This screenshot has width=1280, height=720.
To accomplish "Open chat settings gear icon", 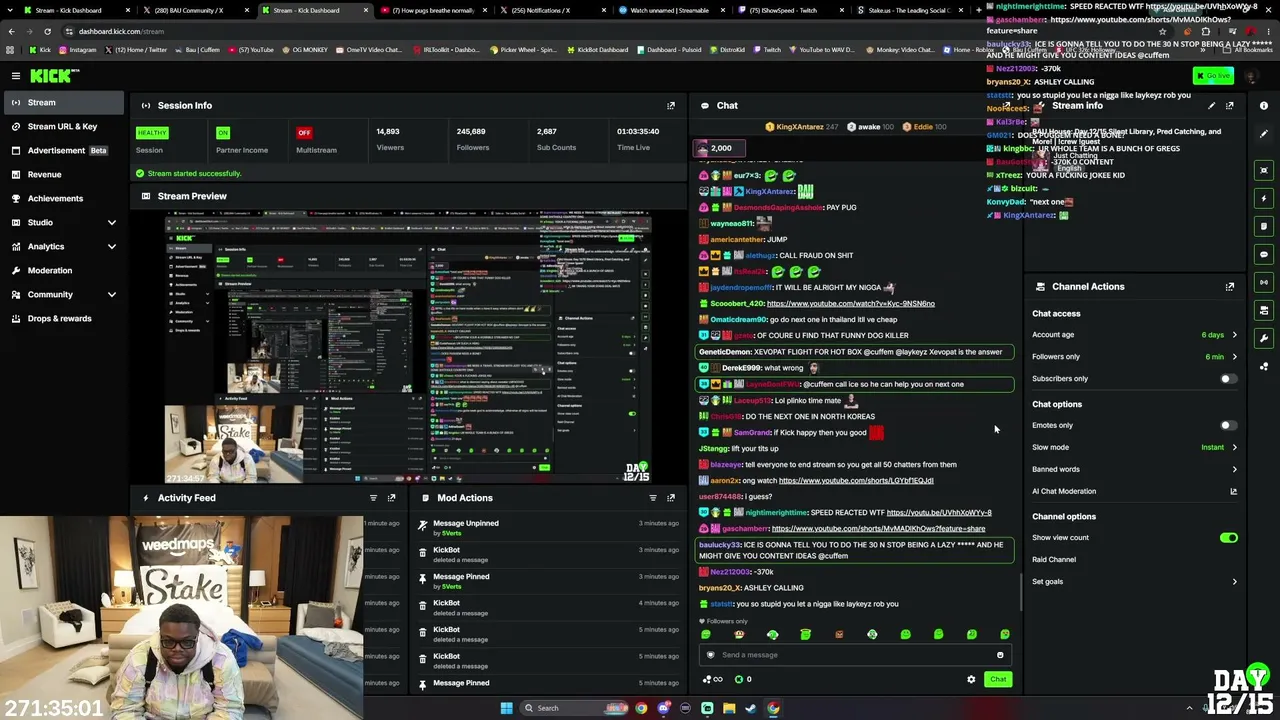I will (971, 680).
